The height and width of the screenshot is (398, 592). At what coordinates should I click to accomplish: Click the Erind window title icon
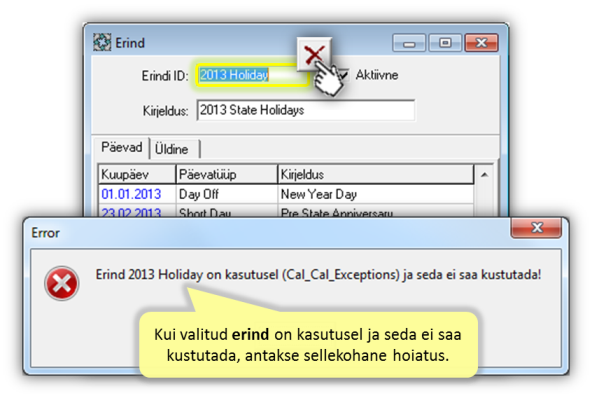coord(102,42)
